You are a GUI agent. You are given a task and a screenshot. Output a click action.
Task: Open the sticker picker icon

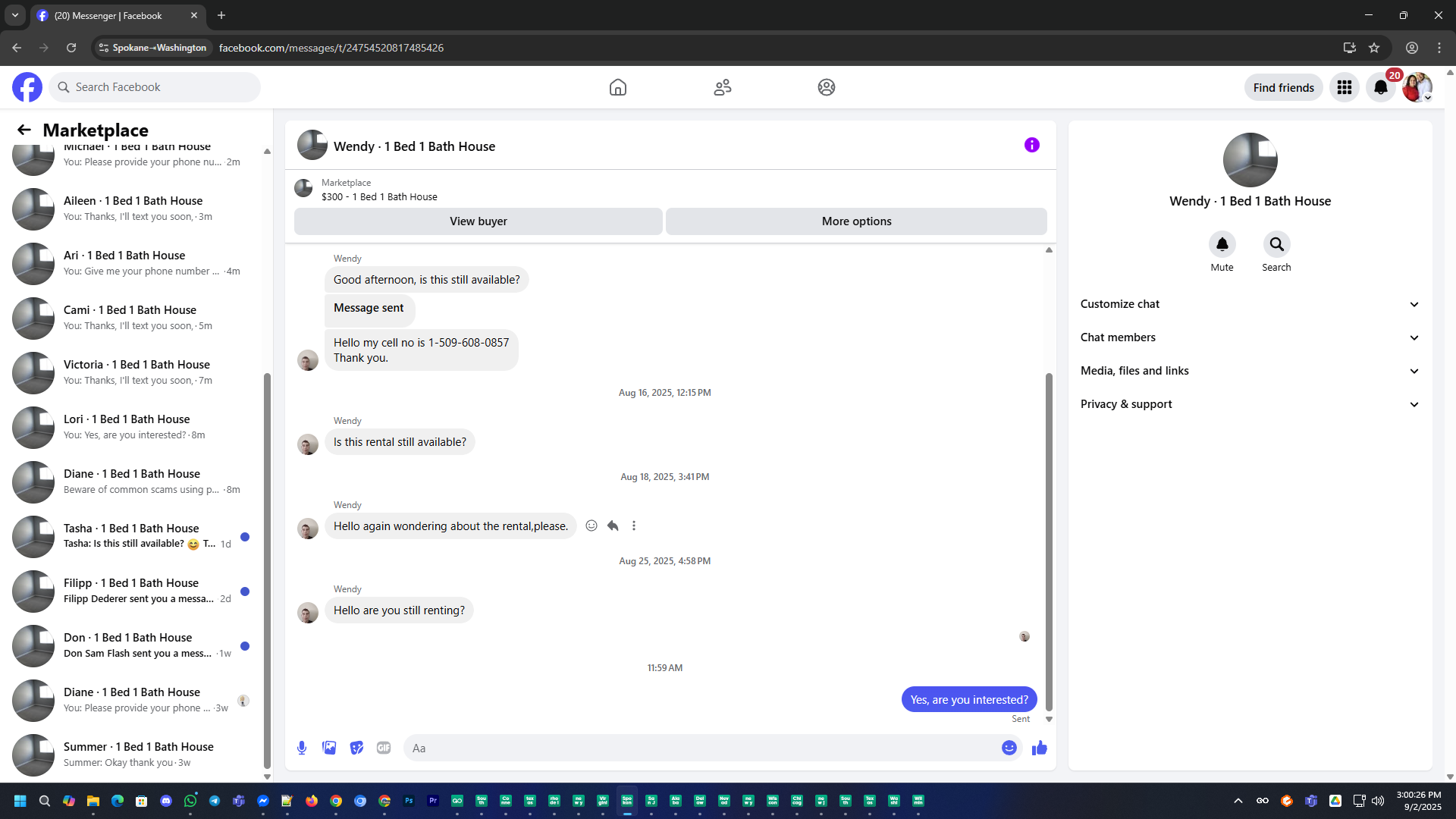pyautogui.click(x=356, y=748)
